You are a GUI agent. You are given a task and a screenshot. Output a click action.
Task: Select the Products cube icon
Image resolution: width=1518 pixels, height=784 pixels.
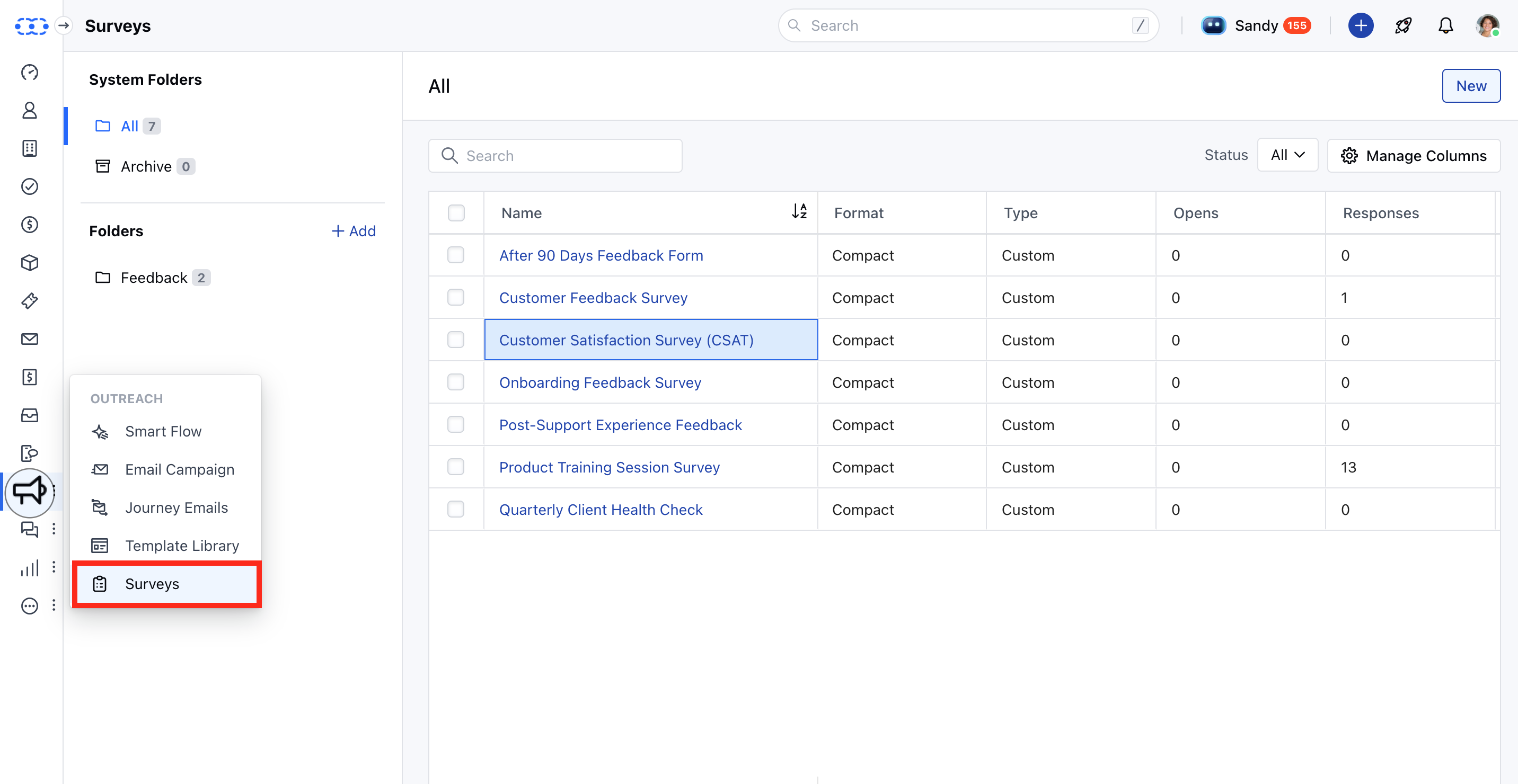coord(30,263)
